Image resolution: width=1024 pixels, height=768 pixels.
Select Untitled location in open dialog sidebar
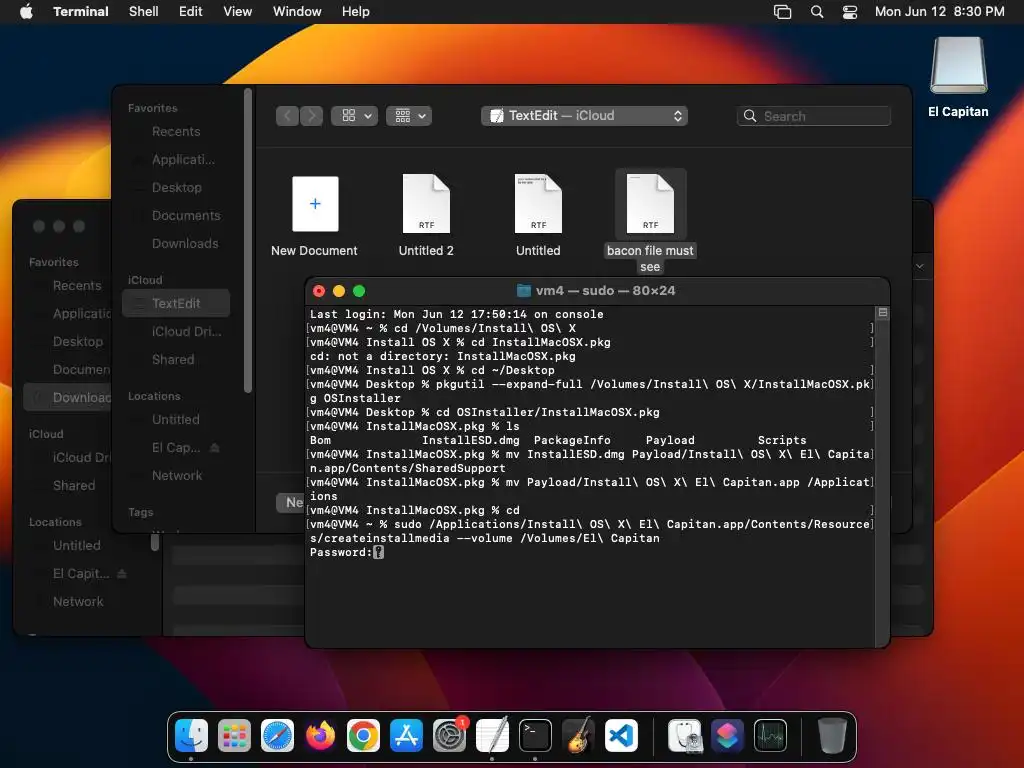(176, 419)
